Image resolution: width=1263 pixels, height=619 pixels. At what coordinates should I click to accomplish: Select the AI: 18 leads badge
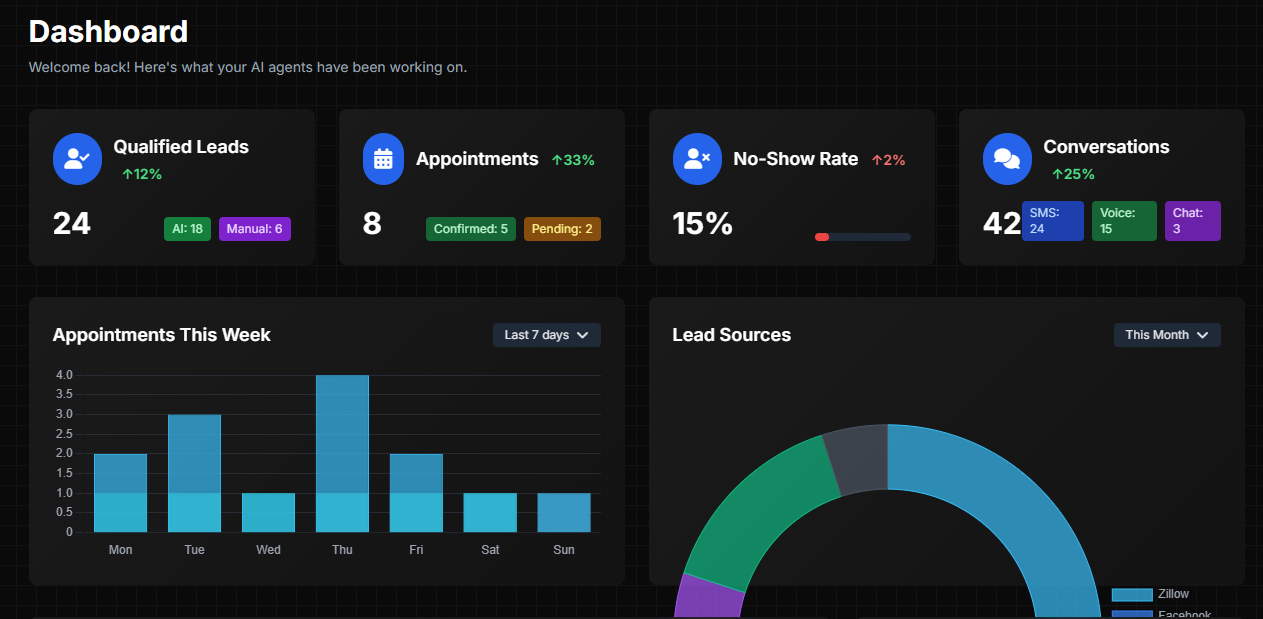point(187,228)
